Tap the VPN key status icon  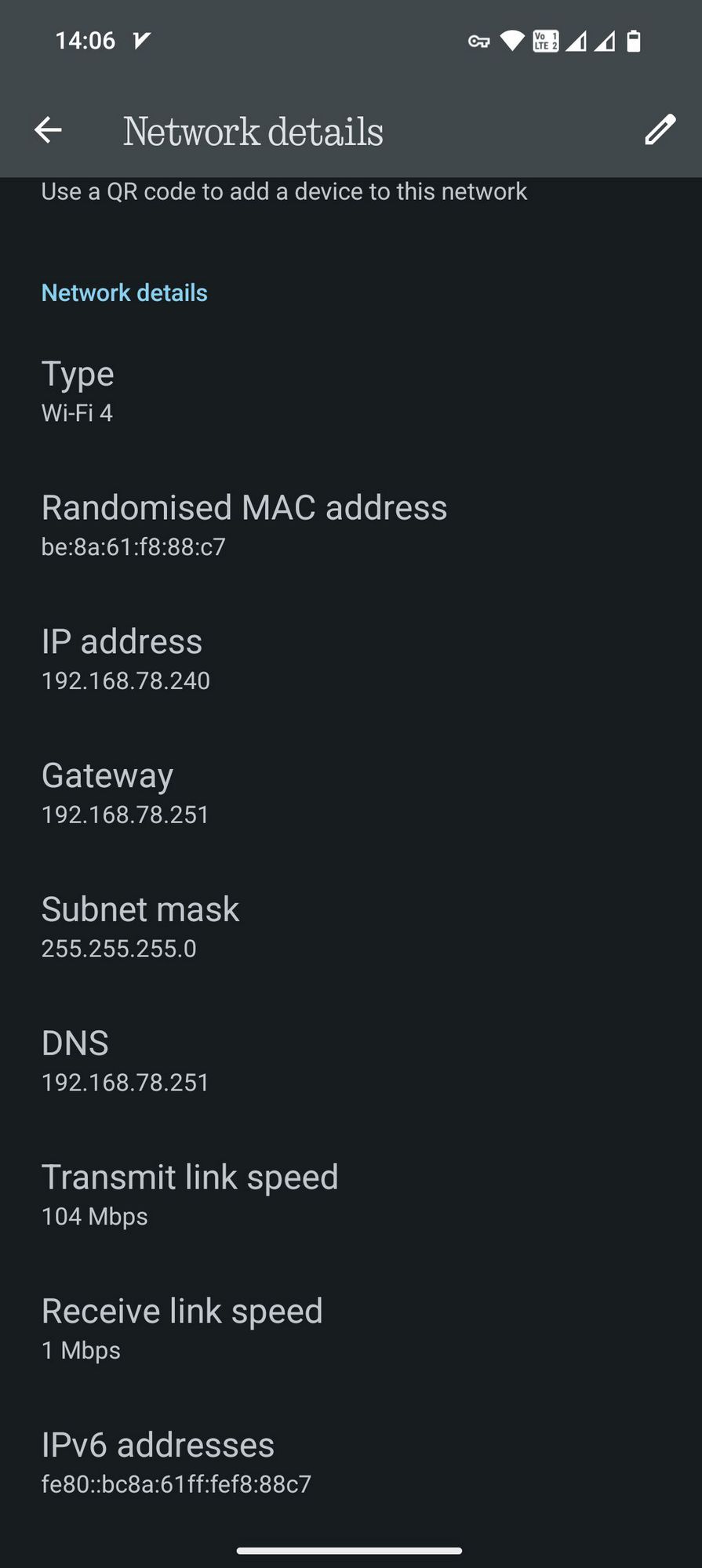478,42
